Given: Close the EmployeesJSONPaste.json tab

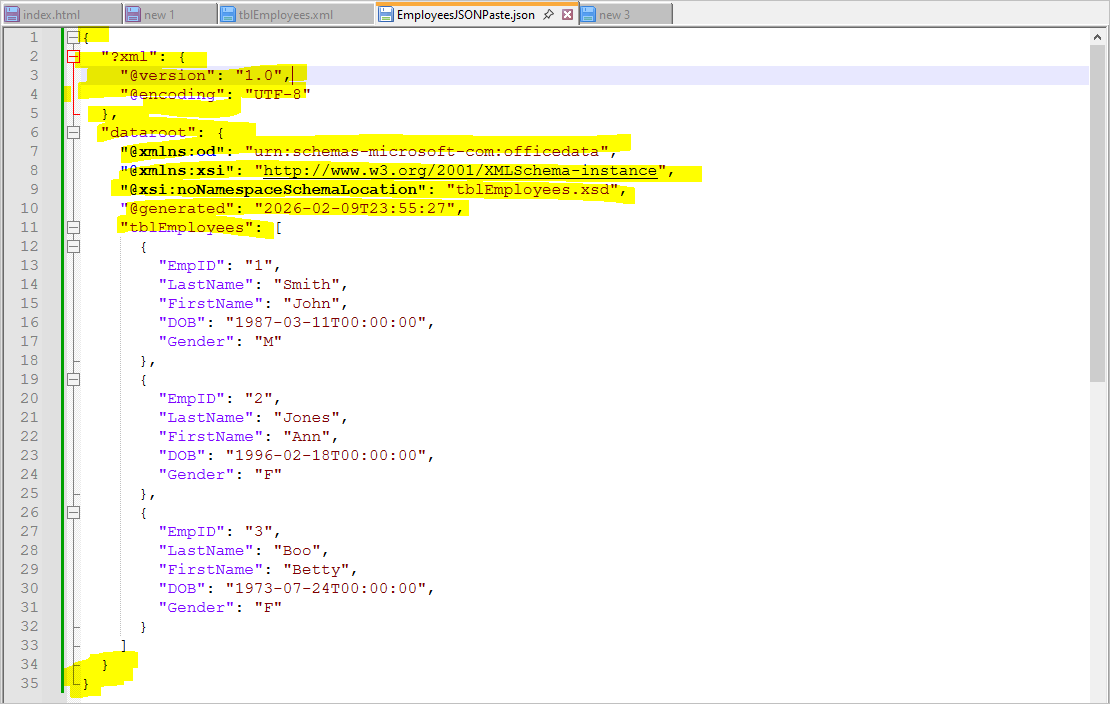Looking at the screenshot, I should [568, 14].
